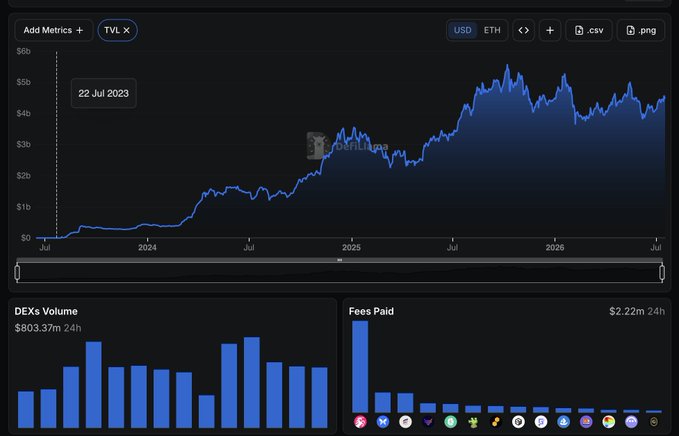
Task: Click the blue sailboat protocol icon
Action: (563, 421)
